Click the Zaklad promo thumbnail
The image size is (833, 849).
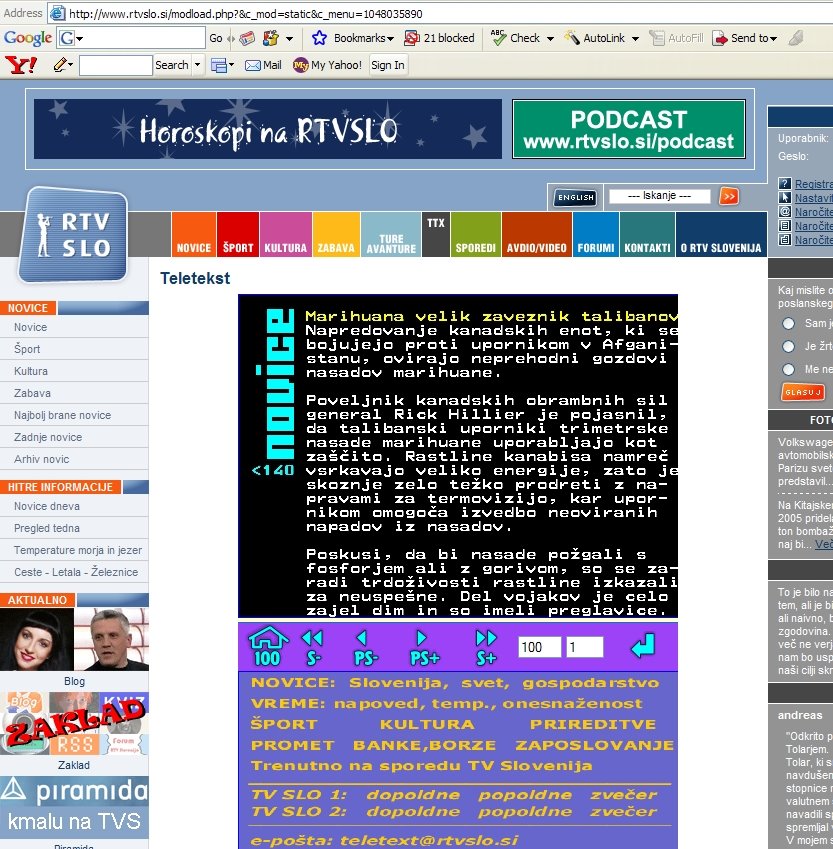click(x=74, y=723)
